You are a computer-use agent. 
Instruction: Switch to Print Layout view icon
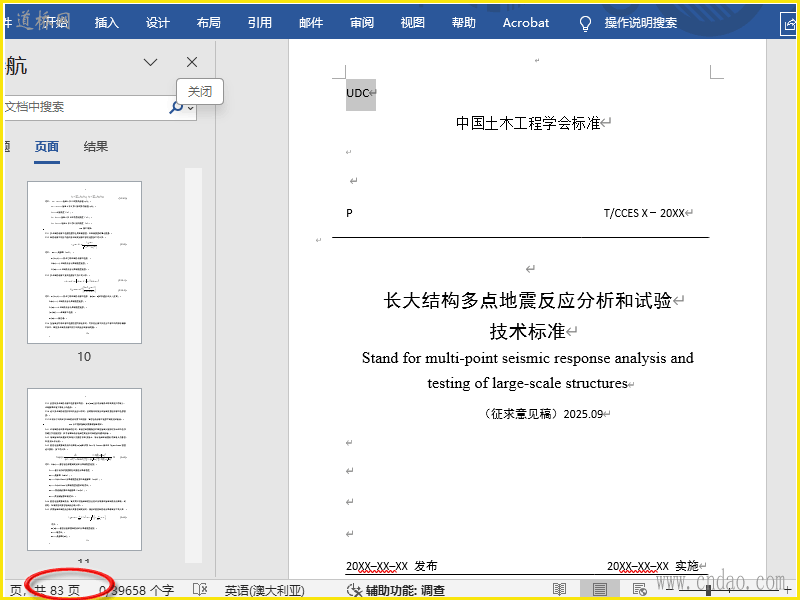599,590
